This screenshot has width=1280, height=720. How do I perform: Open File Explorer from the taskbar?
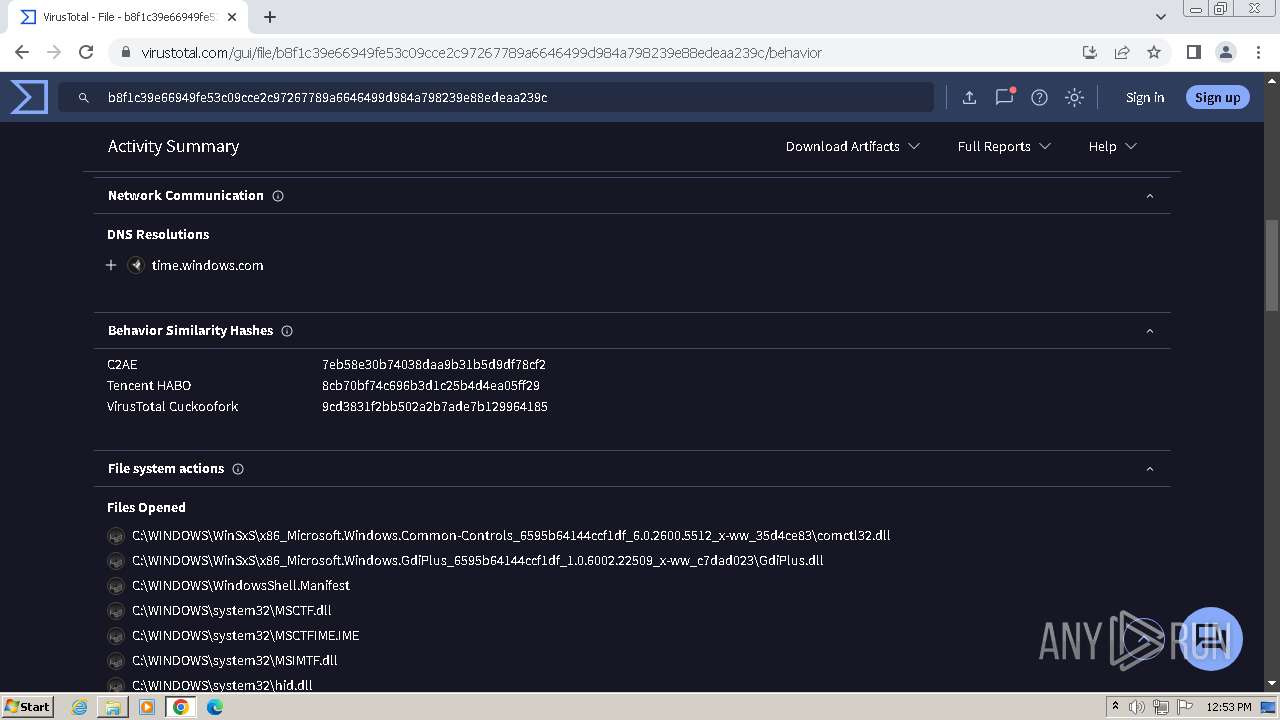[113, 707]
